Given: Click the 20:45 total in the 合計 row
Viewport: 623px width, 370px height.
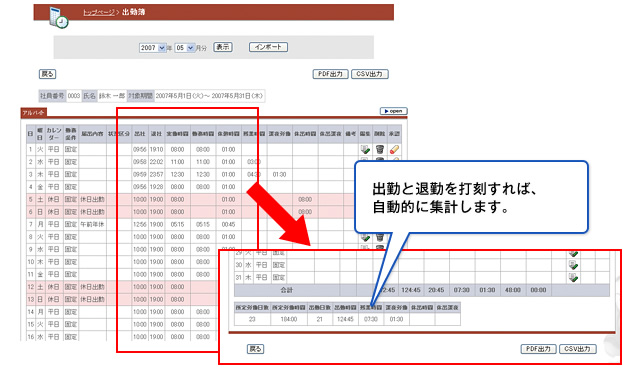Looking at the screenshot, I should 436,290.
